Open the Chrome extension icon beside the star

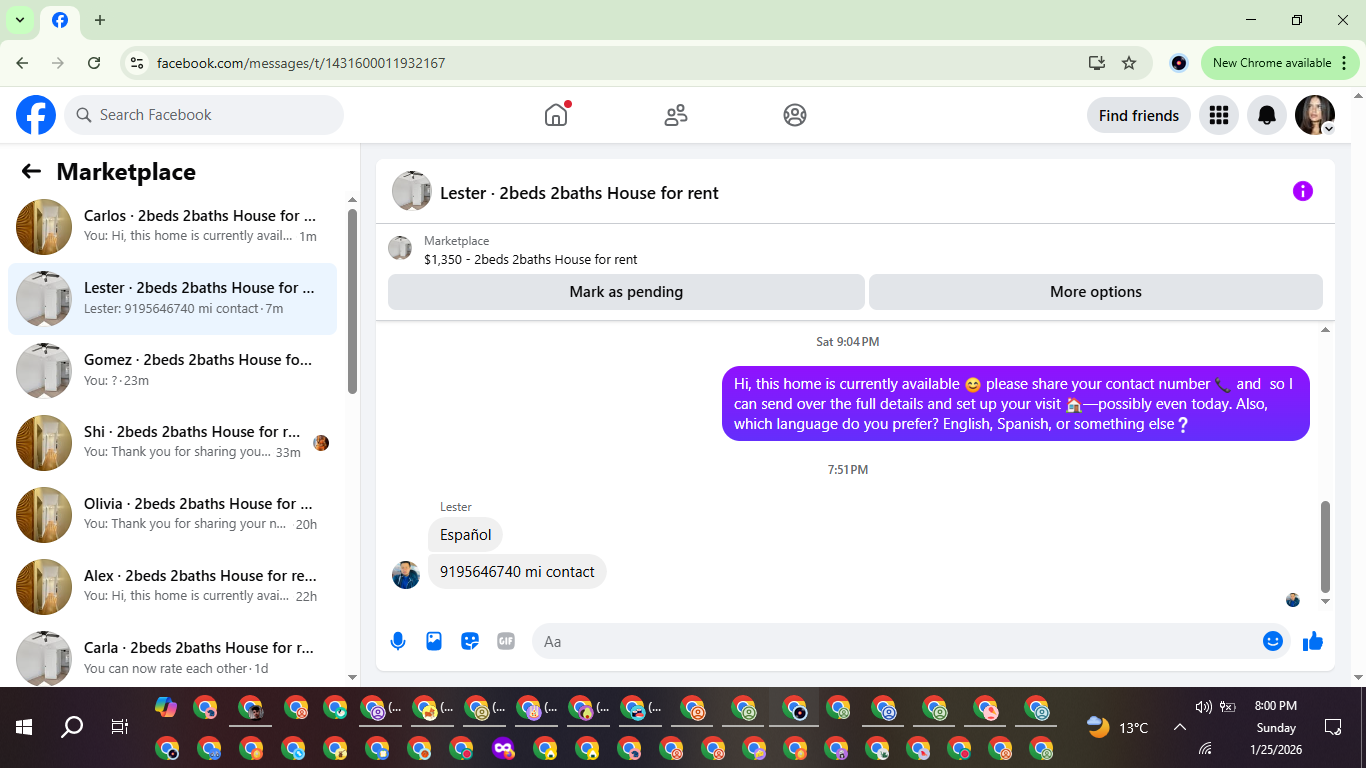[1179, 63]
